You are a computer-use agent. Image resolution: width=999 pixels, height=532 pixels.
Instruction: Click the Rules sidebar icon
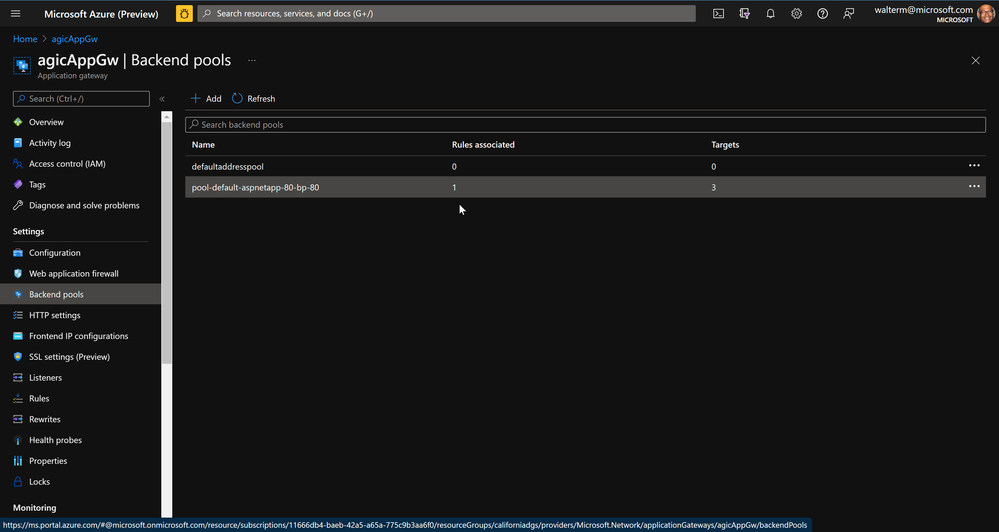pos(18,398)
